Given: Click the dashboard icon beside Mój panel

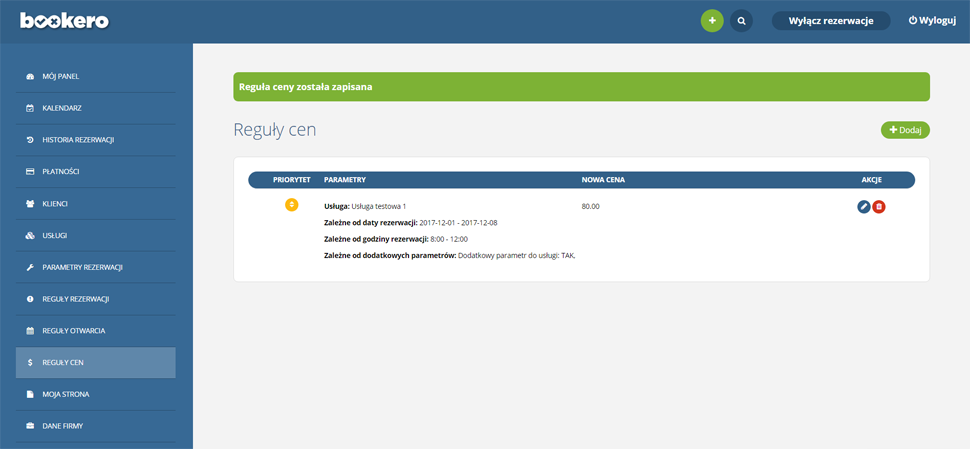Looking at the screenshot, I should [x=30, y=77].
